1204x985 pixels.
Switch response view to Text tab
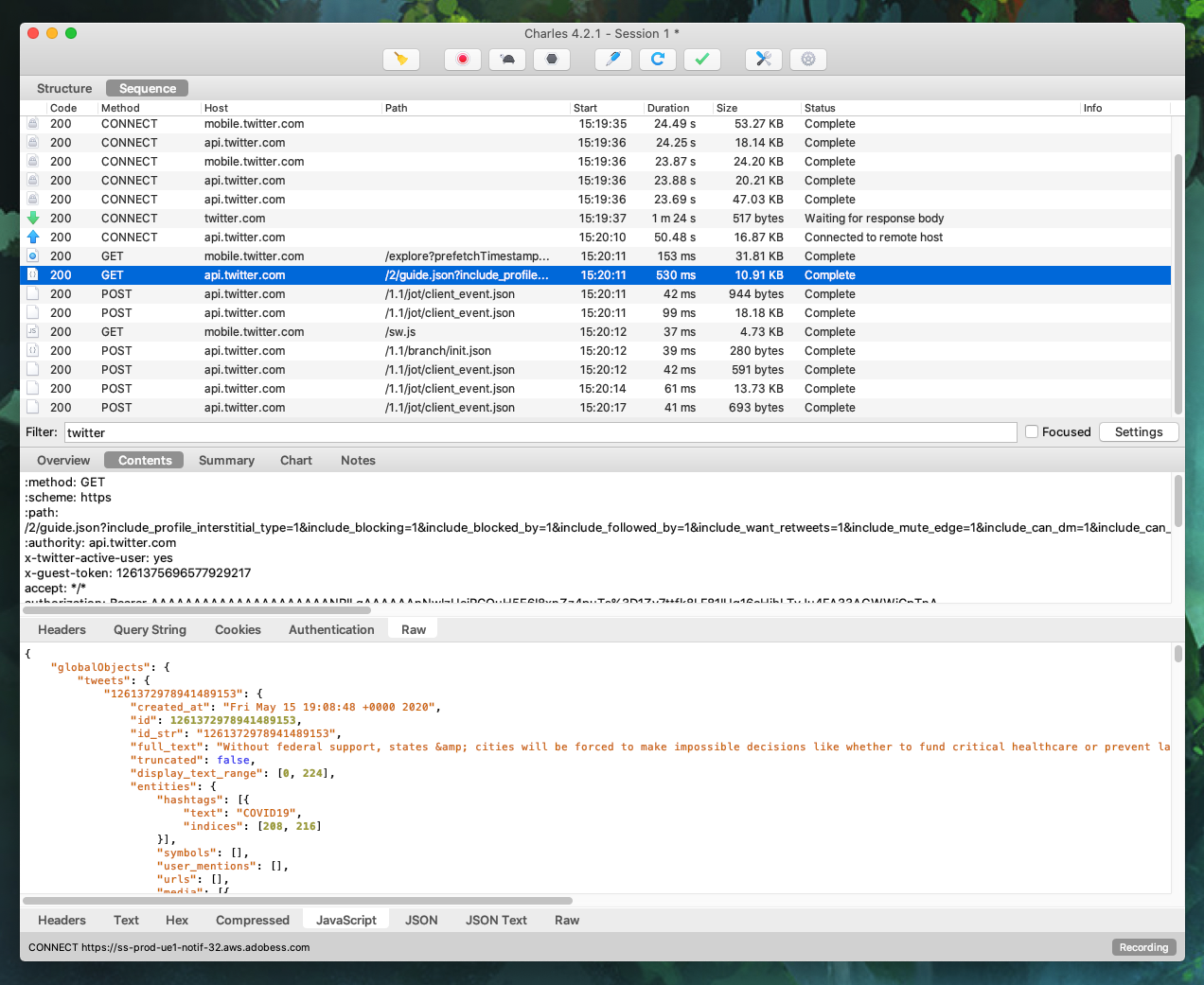126,920
